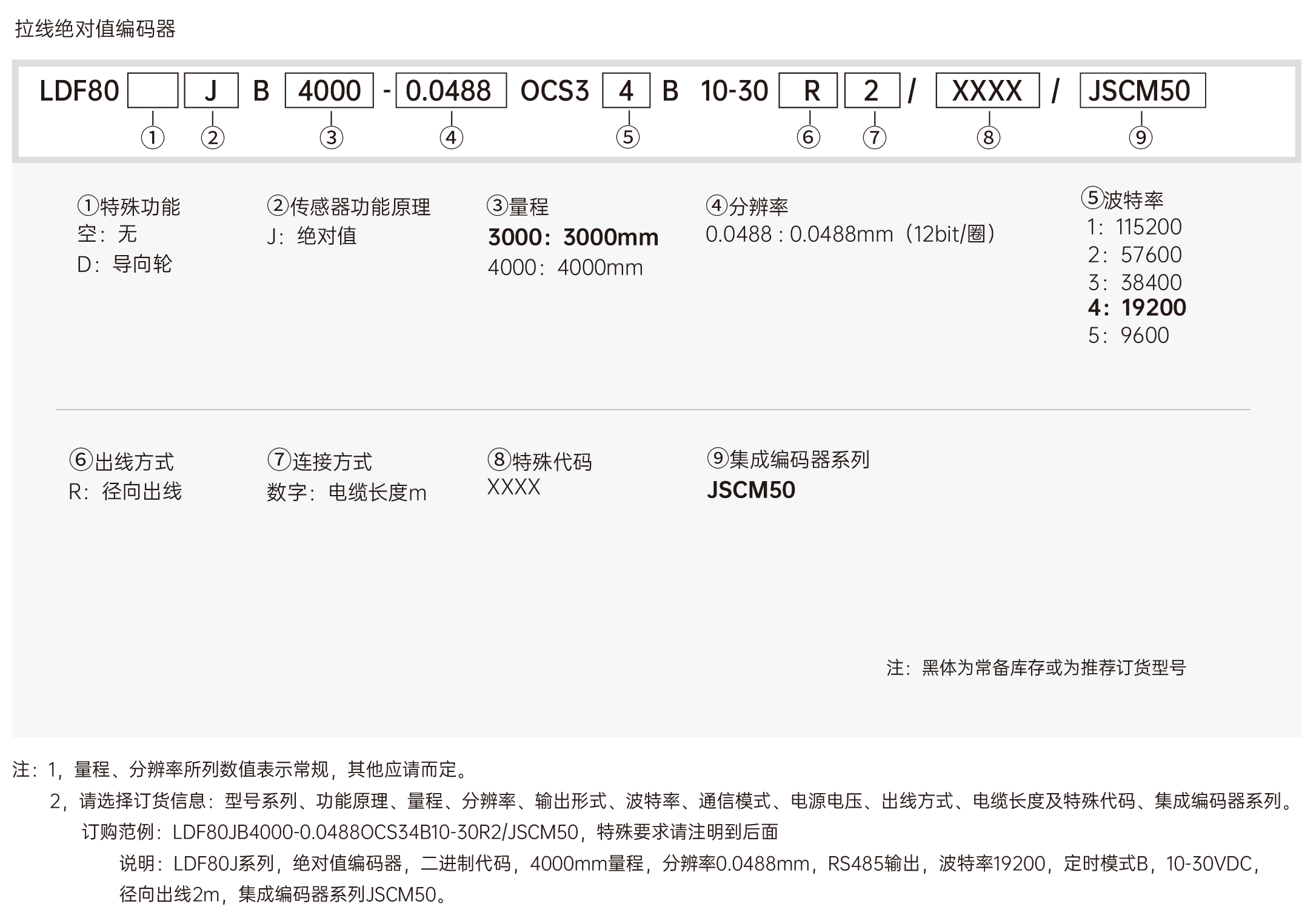
Task: Click bold JSCM50 under 集成编码器系列
Action: point(751,490)
